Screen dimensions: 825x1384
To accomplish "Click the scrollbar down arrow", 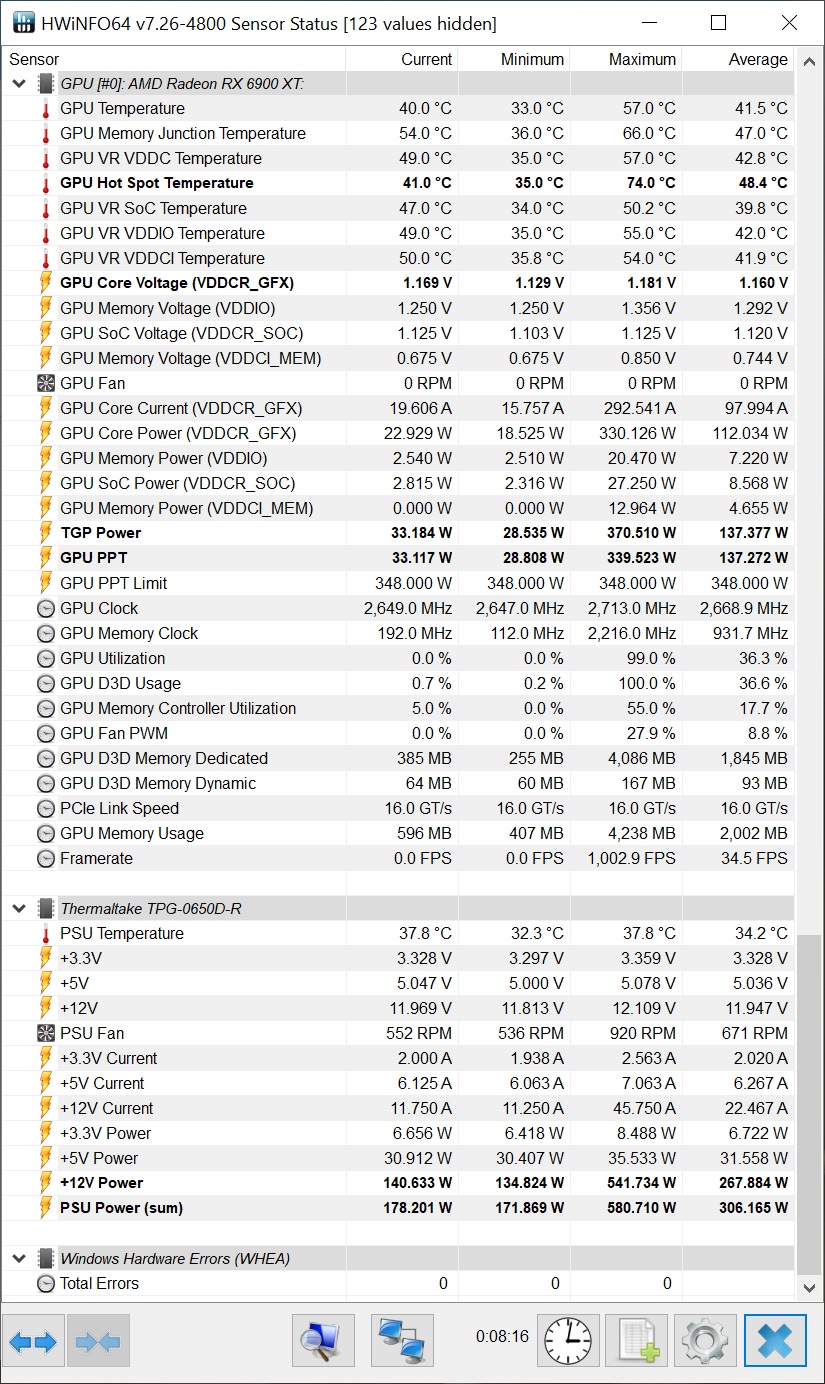I will point(810,1288).
